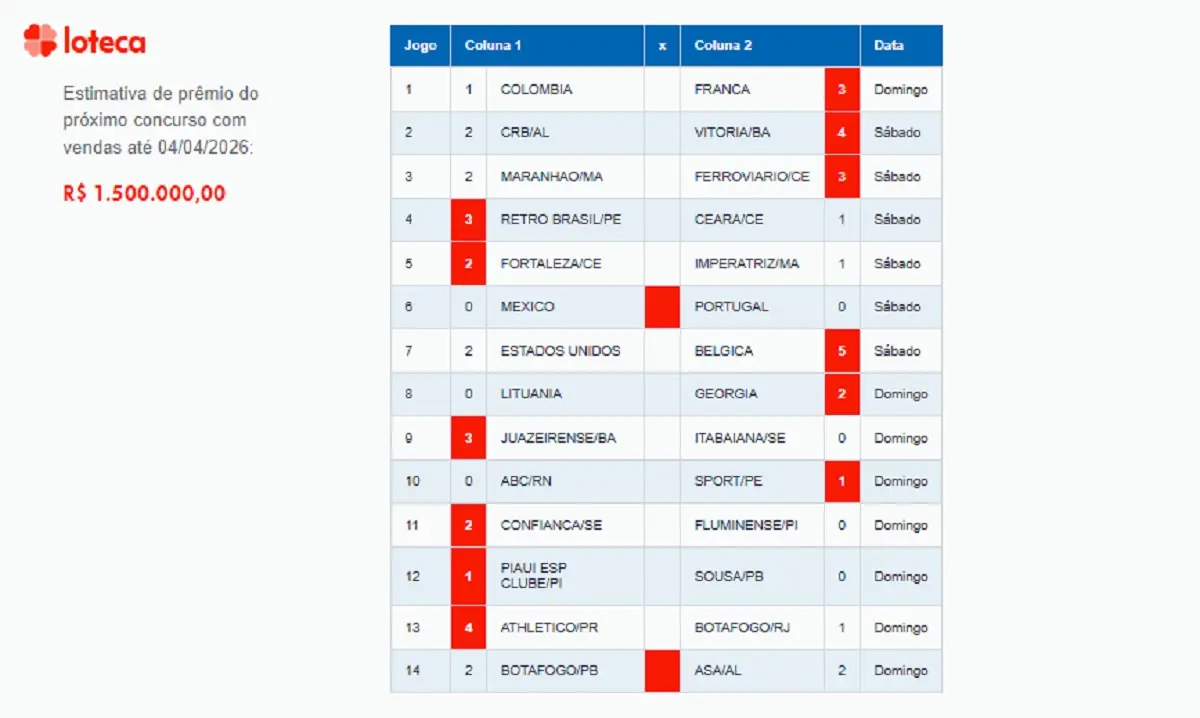
Task: Click VITORIA/BA red score cell 4
Action: pos(842,133)
